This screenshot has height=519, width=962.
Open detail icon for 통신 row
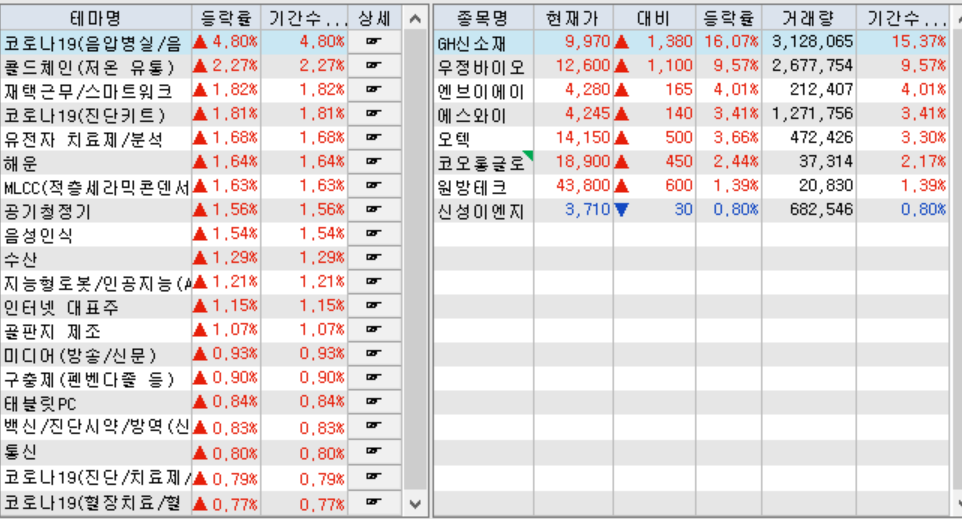pyautogui.click(x=374, y=452)
